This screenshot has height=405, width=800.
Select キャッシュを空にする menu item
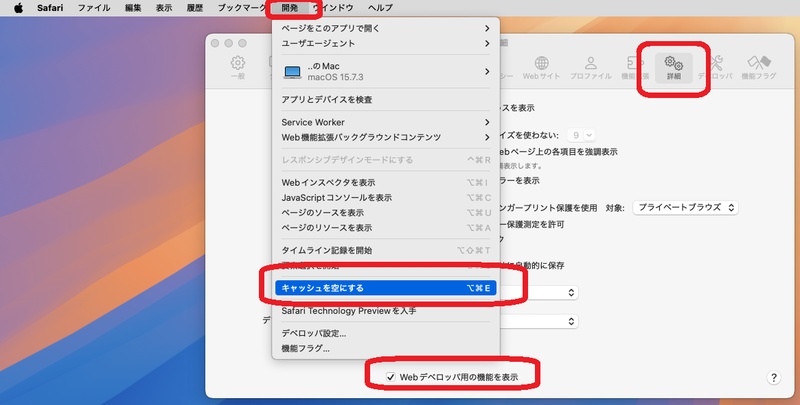[x=386, y=288]
